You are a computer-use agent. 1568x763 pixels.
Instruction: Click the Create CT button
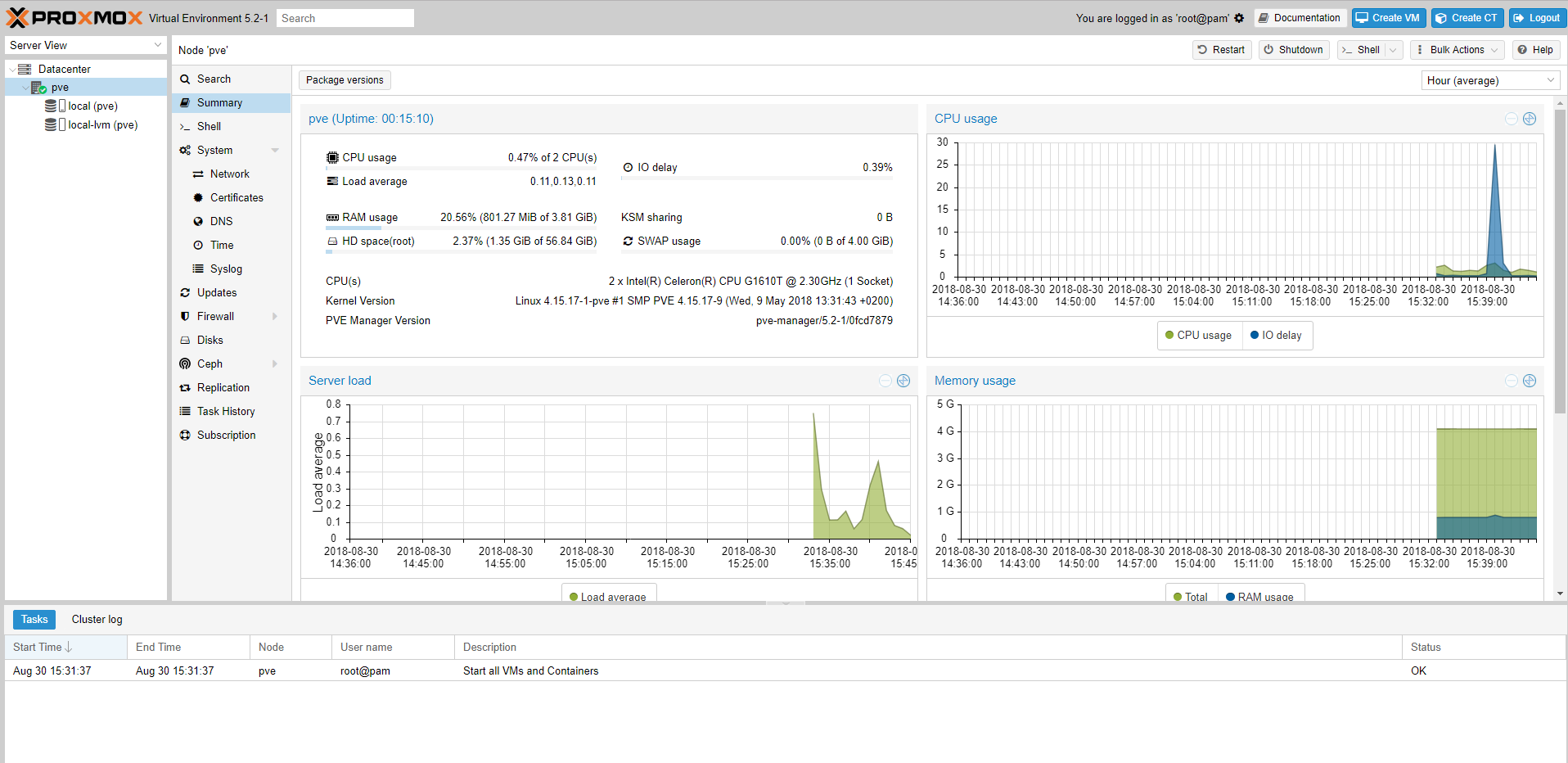1467,18
